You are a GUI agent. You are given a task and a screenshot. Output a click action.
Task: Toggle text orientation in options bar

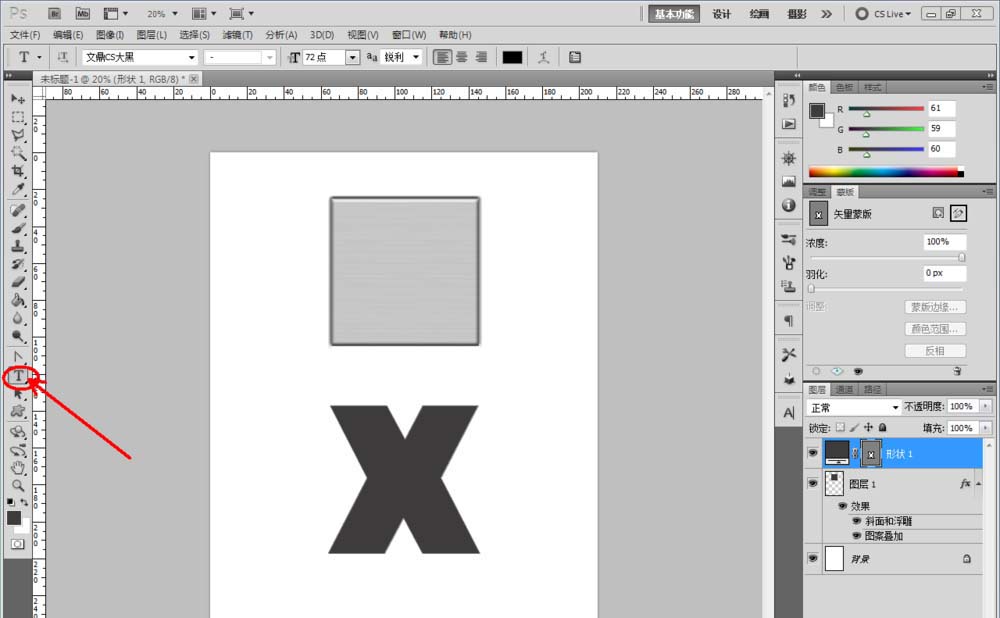62,57
